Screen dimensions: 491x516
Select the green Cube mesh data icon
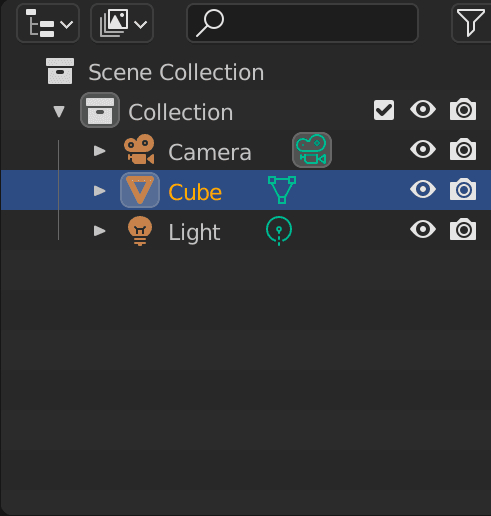[282, 190]
